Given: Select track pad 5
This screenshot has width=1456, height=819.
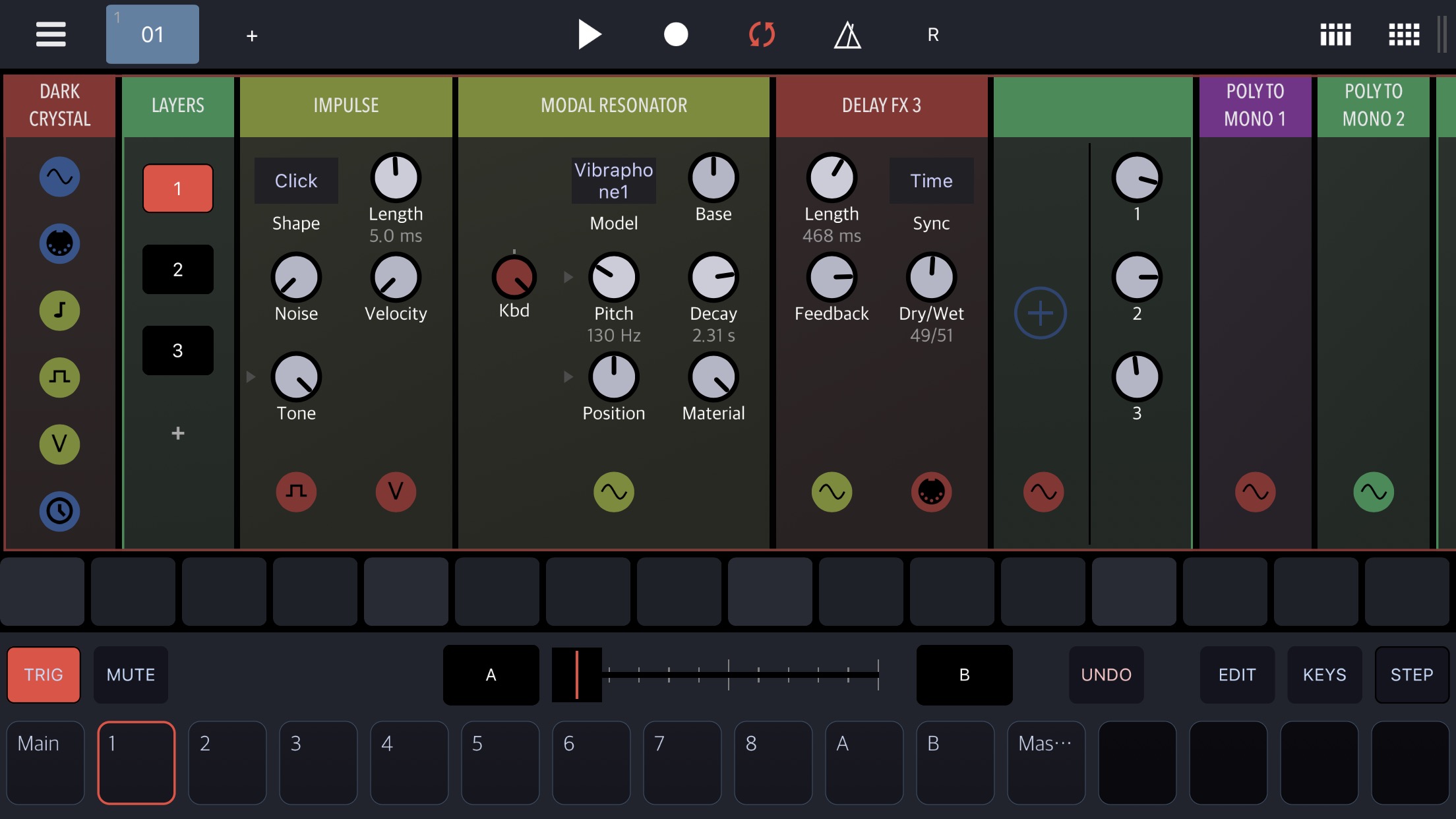Looking at the screenshot, I should tap(500, 763).
